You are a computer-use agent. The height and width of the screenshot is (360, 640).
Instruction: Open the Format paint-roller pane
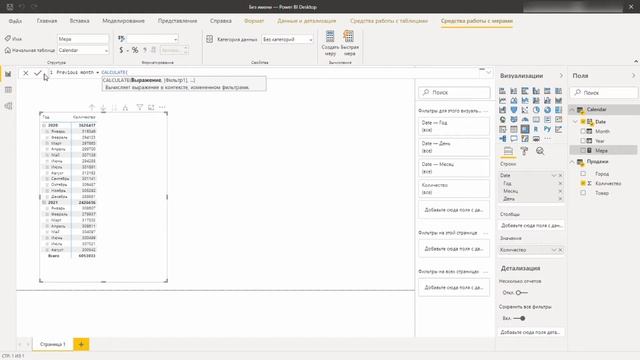tap(524, 151)
